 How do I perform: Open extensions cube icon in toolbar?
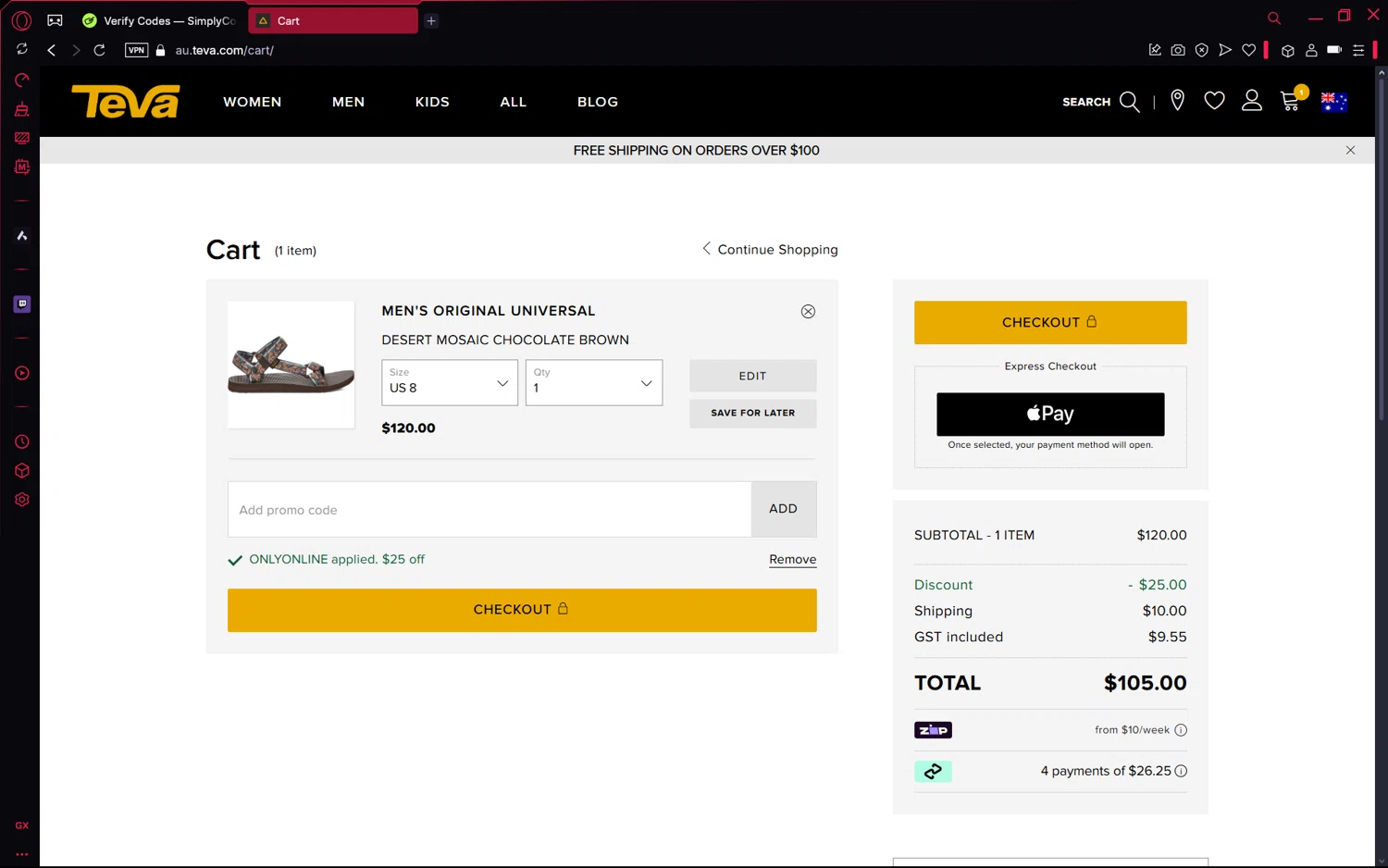1288,50
